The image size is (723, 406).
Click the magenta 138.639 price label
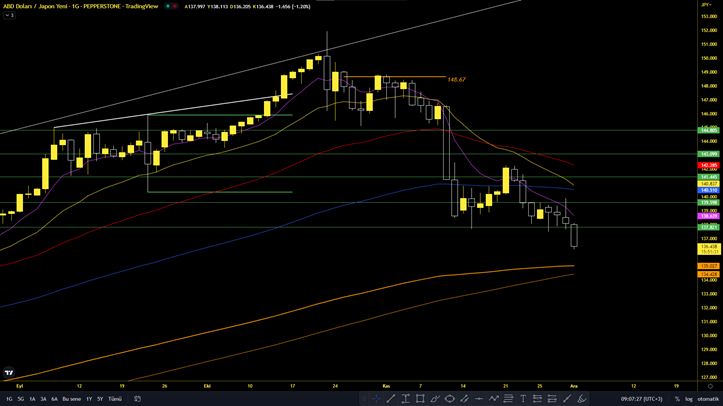(709, 216)
